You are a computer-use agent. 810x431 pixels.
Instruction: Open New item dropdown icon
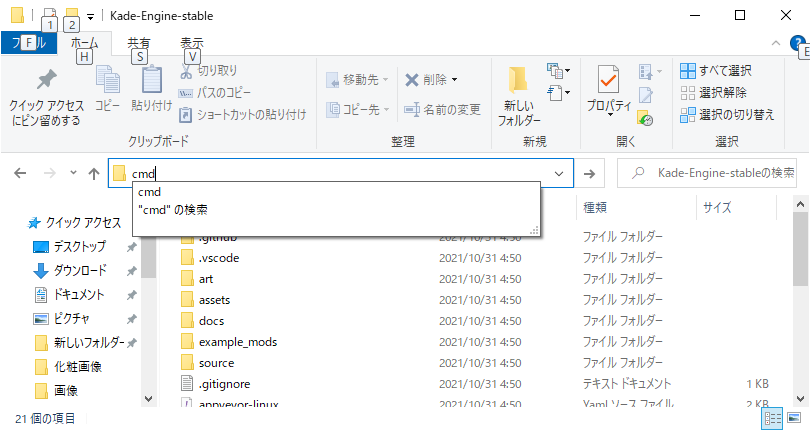click(x=558, y=70)
